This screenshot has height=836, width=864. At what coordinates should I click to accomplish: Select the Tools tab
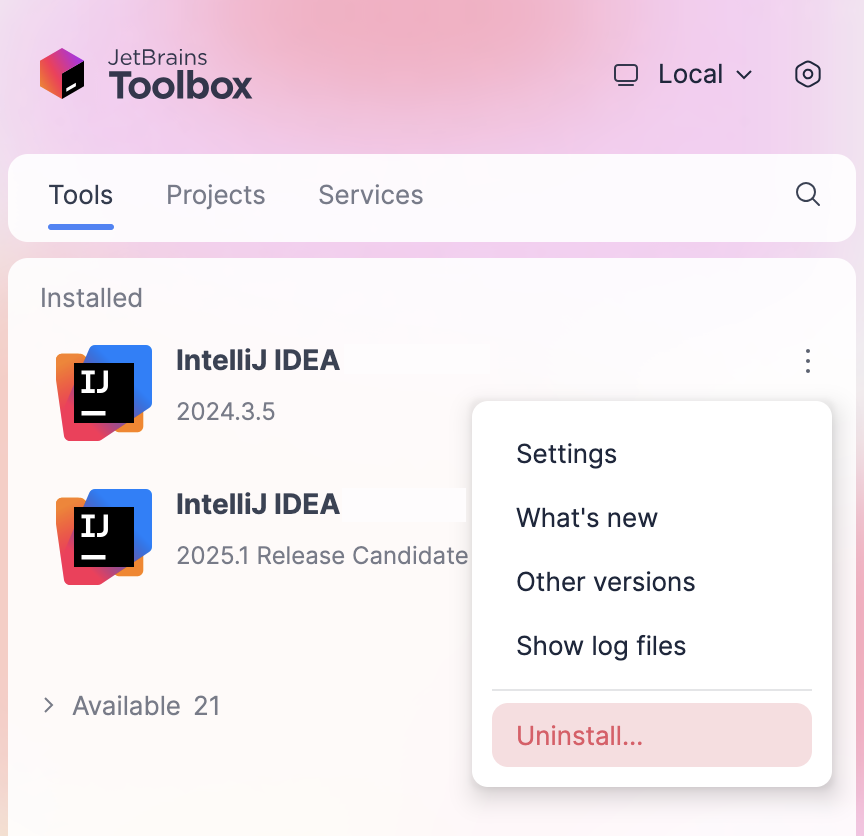coord(80,195)
